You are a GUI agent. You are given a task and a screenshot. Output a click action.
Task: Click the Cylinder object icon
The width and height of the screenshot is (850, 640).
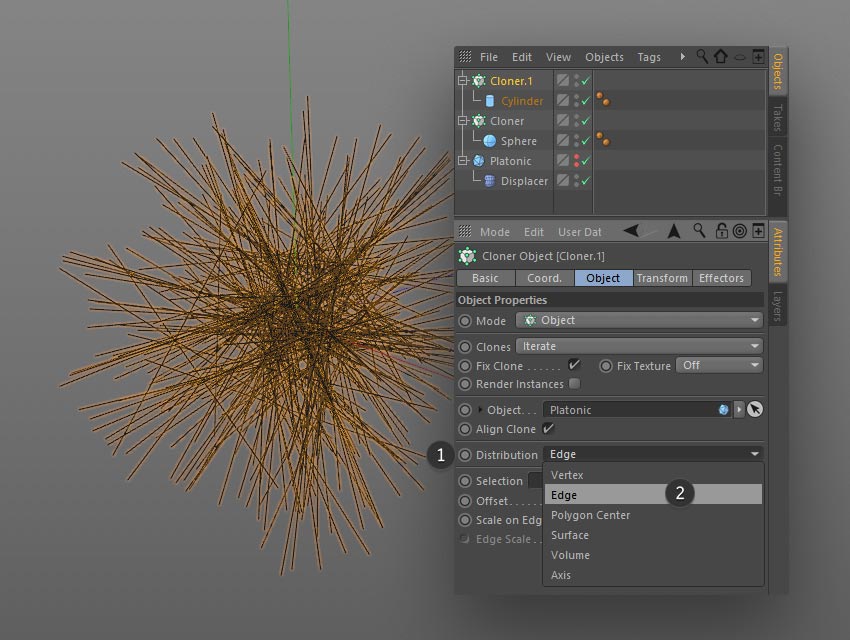coord(490,101)
